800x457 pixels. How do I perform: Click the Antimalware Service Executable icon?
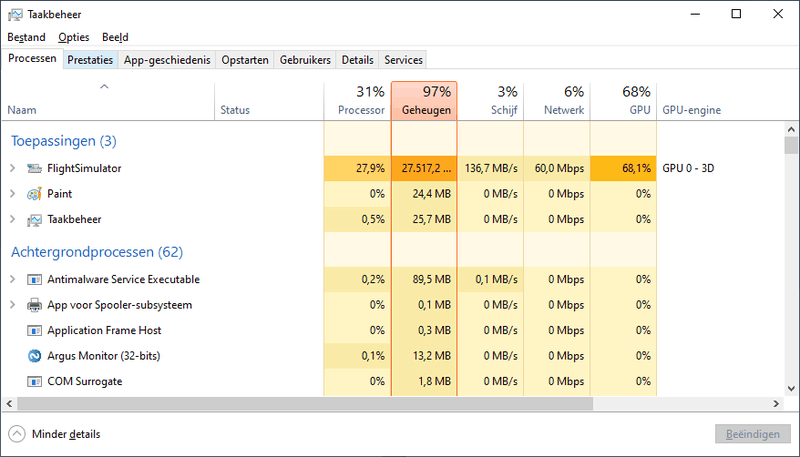coord(34,280)
